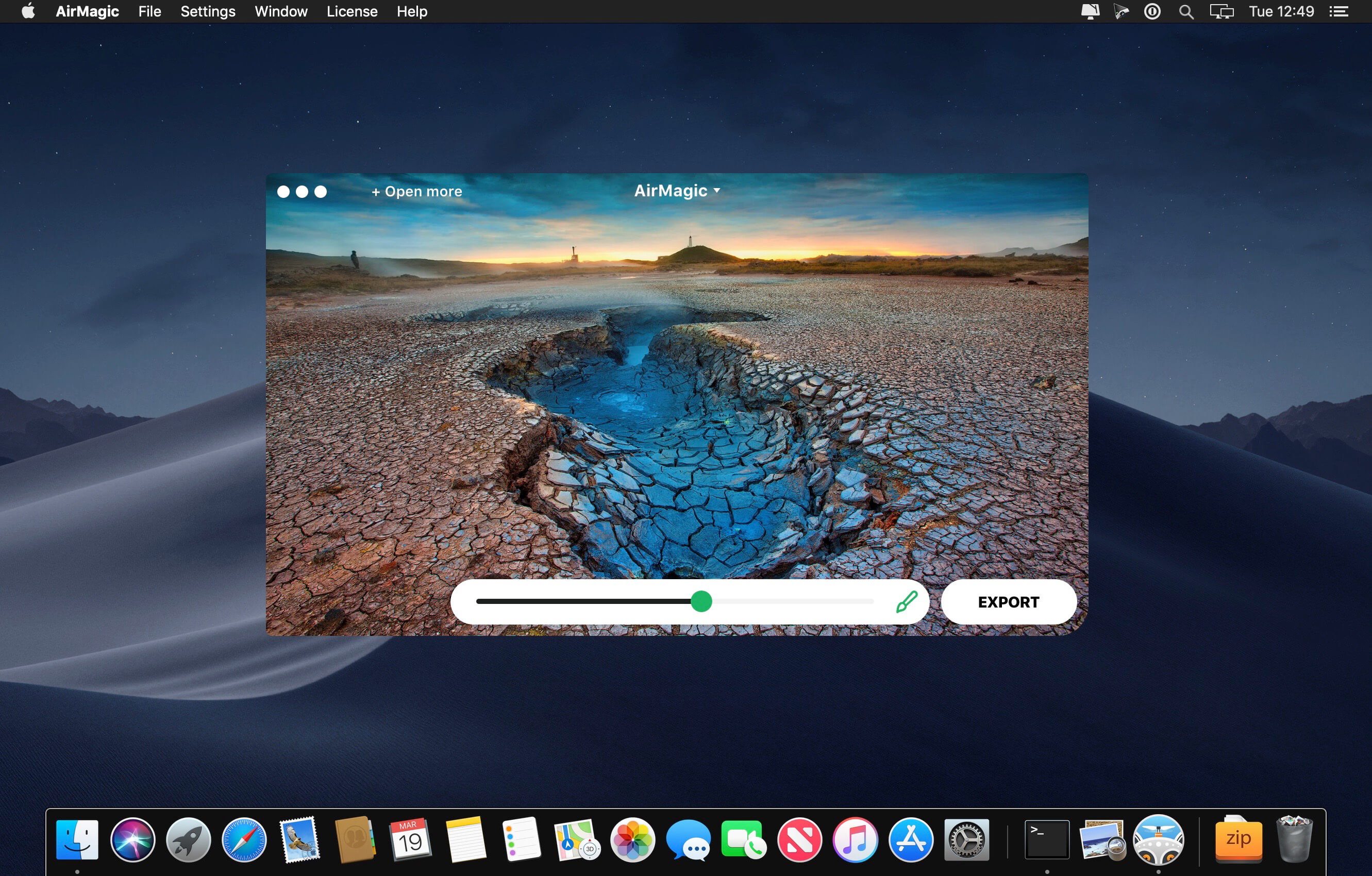
Task: Open the Window menu
Action: [281, 11]
